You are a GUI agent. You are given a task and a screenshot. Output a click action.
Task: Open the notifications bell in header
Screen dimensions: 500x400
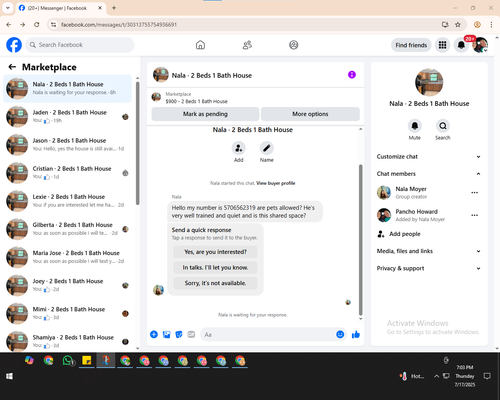[461, 45]
